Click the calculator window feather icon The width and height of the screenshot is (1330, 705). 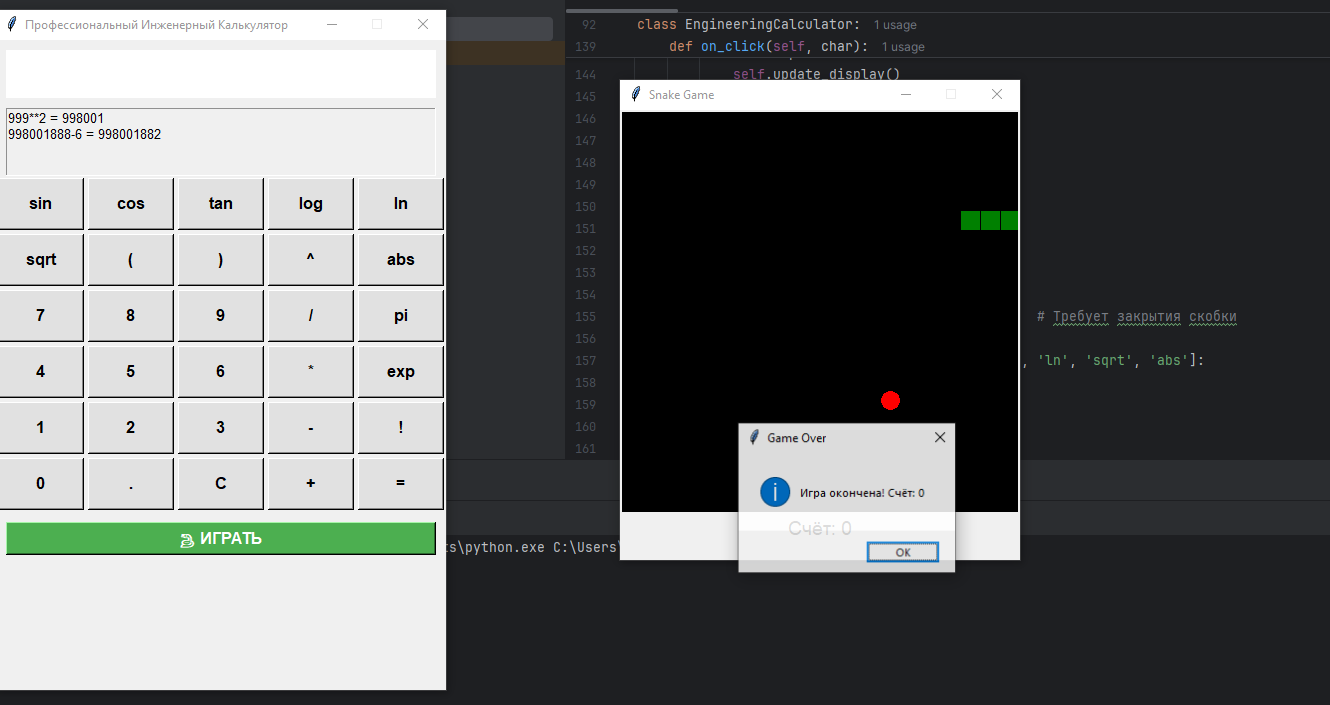(x=12, y=24)
